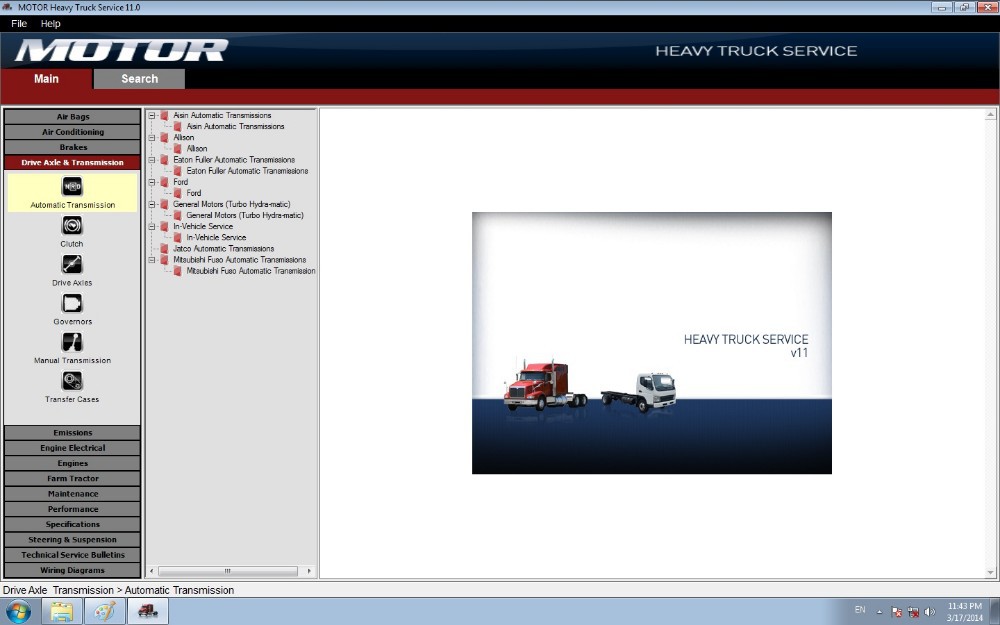This screenshot has width=1000, height=625.
Task: Select the Clutch icon
Action: [x=72, y=225]
